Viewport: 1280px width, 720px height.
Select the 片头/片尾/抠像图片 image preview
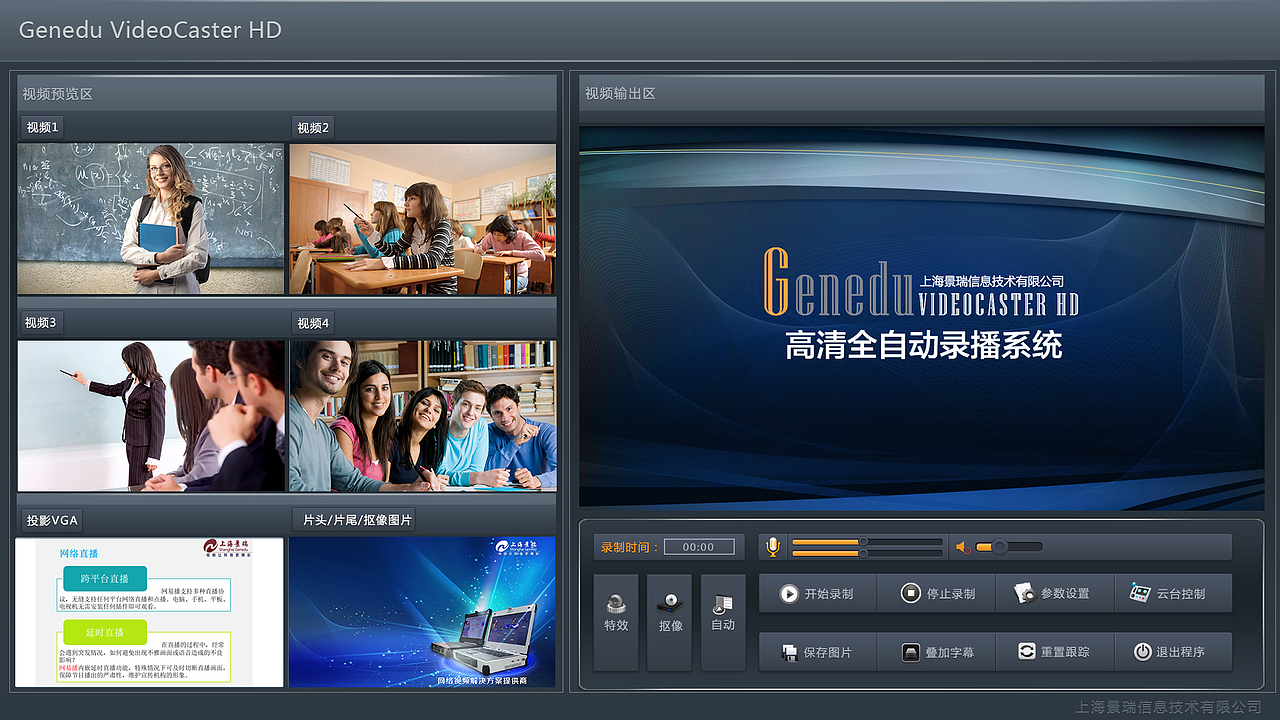coord(422,612)
